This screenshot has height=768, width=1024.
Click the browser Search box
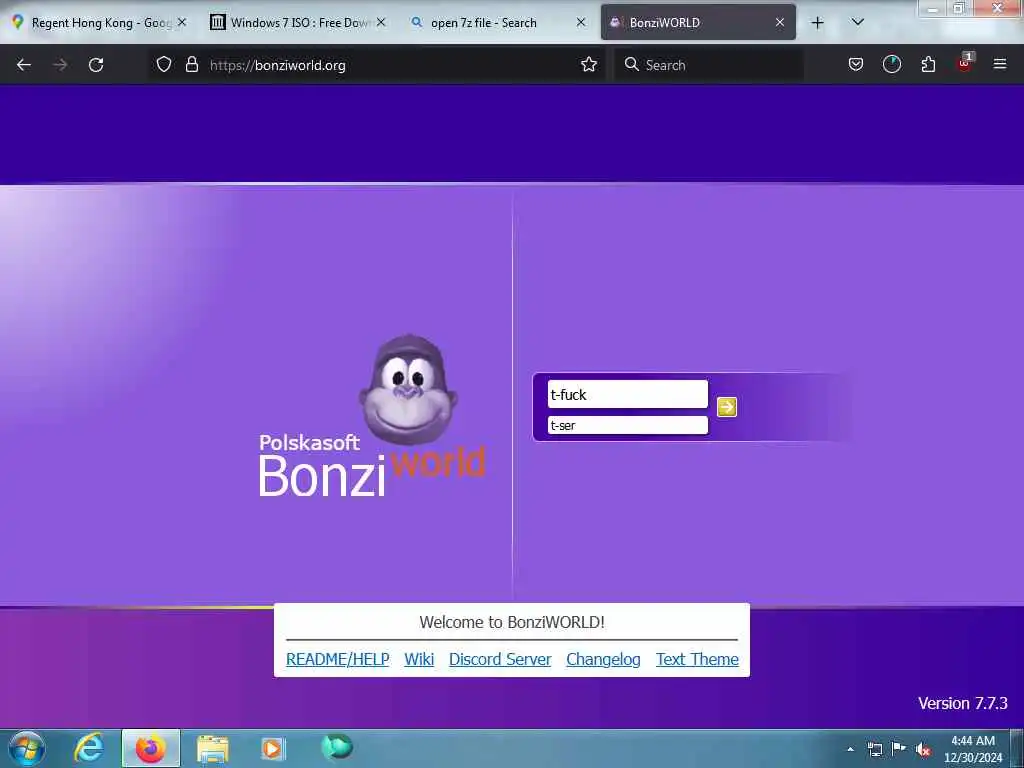point(709,65)
